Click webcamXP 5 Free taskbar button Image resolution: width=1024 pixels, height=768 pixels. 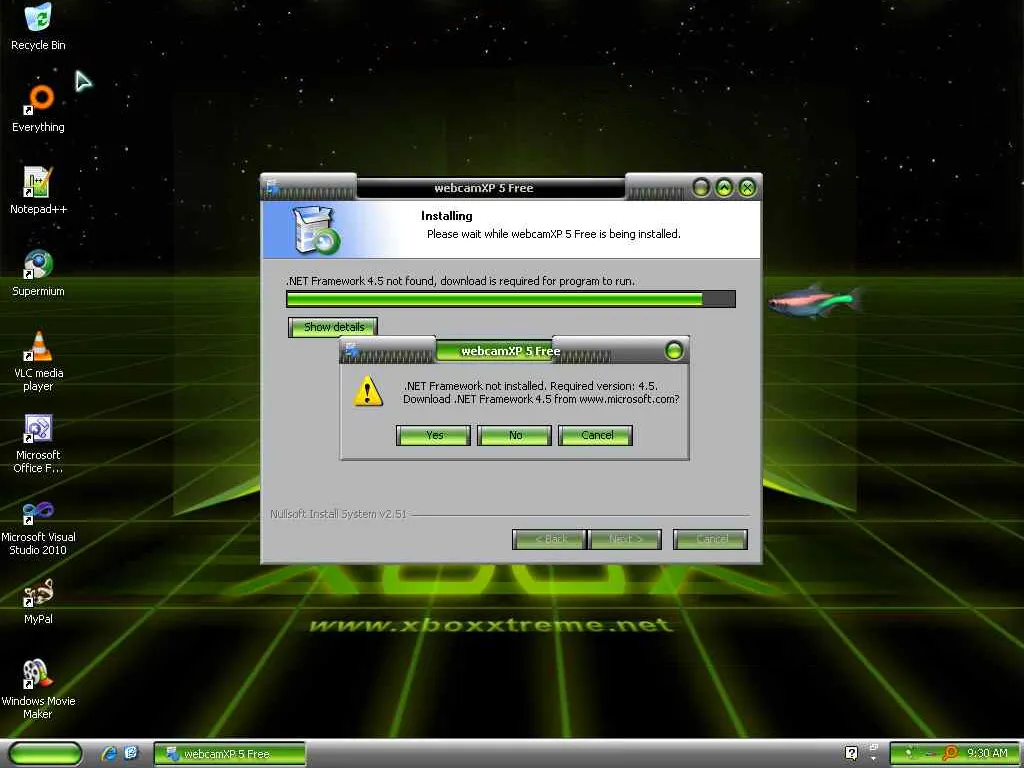[x=229, y=754]
